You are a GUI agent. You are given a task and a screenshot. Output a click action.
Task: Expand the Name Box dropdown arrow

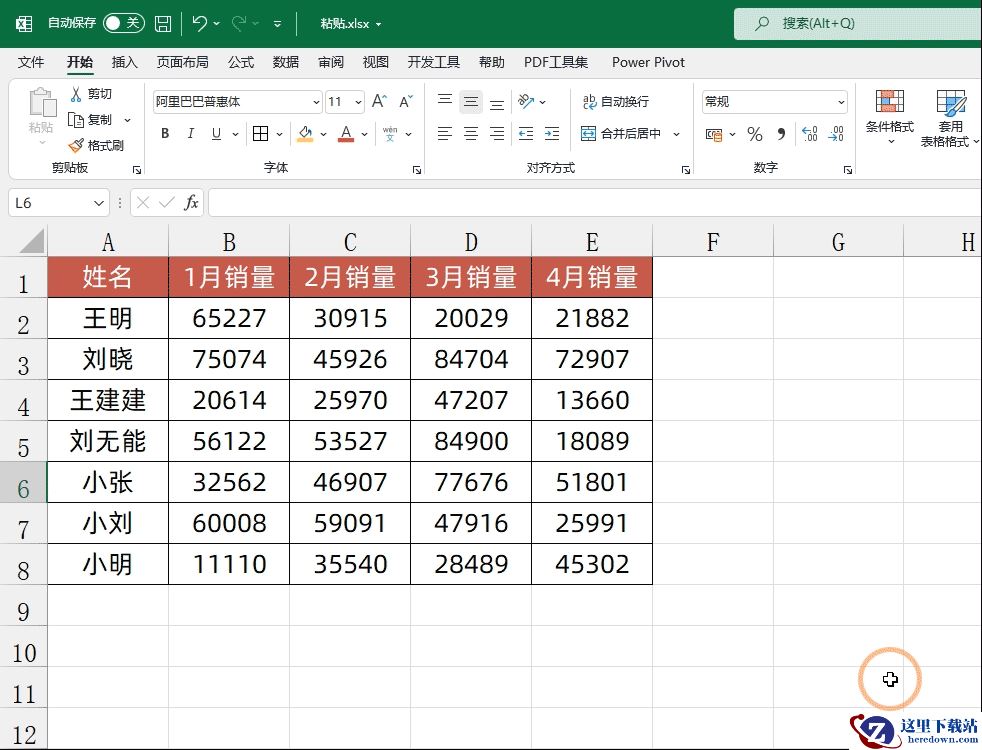(x=98, y=203)
